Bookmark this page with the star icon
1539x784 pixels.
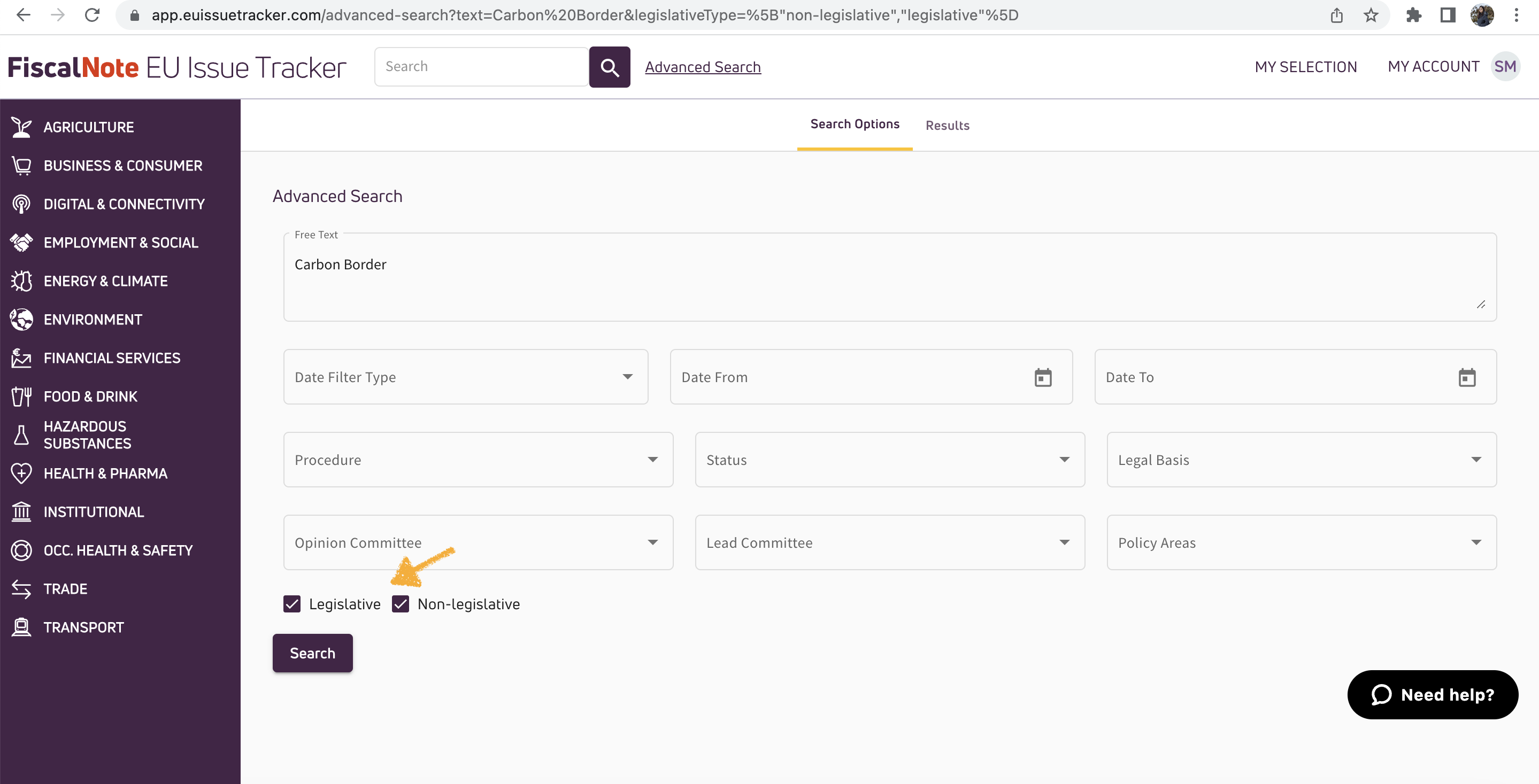point(1371,15)
